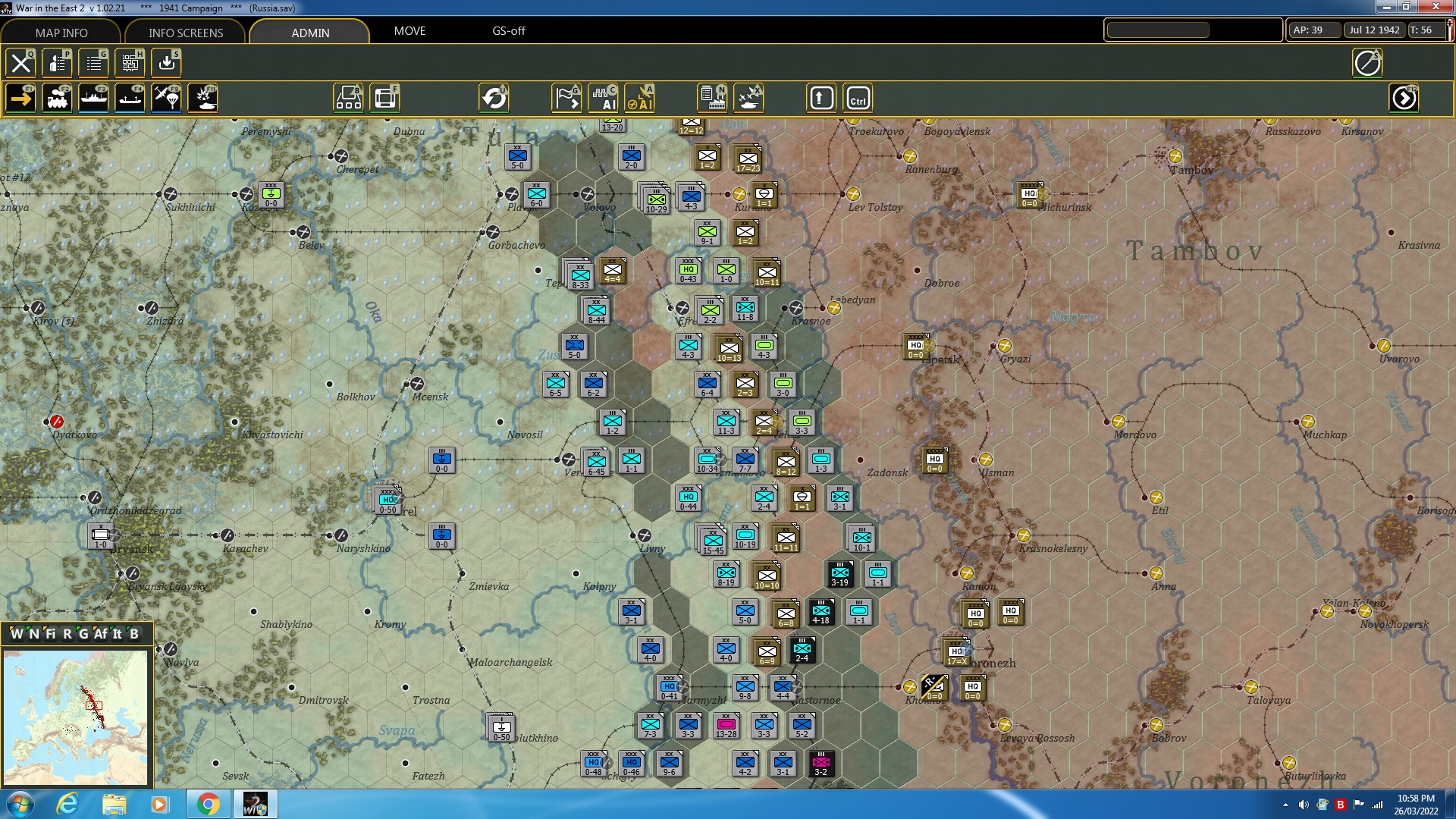Select the 17=X Soviet HQ at Voronezh
Image resolution: width=1456 pixels, height=819 pixels.
pyautogui.click(x=957, y=652)
